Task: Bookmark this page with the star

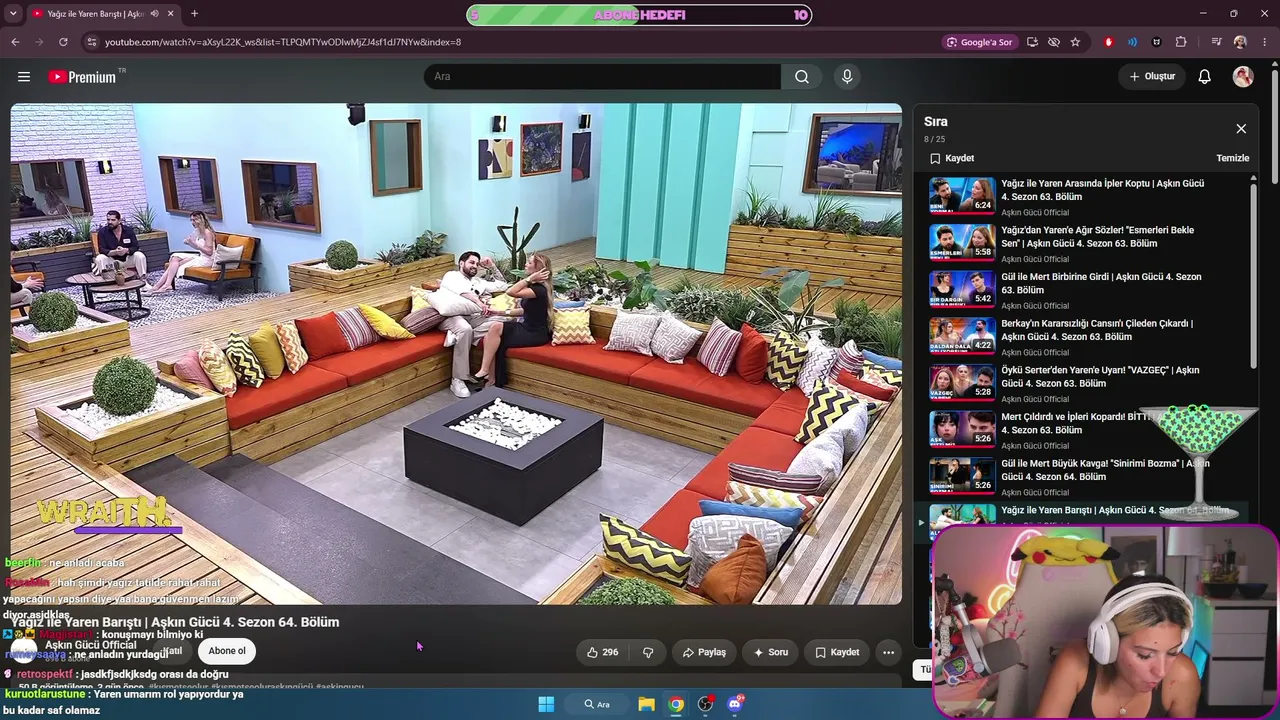Action: pyautogui.click(x=1075, y=42)
